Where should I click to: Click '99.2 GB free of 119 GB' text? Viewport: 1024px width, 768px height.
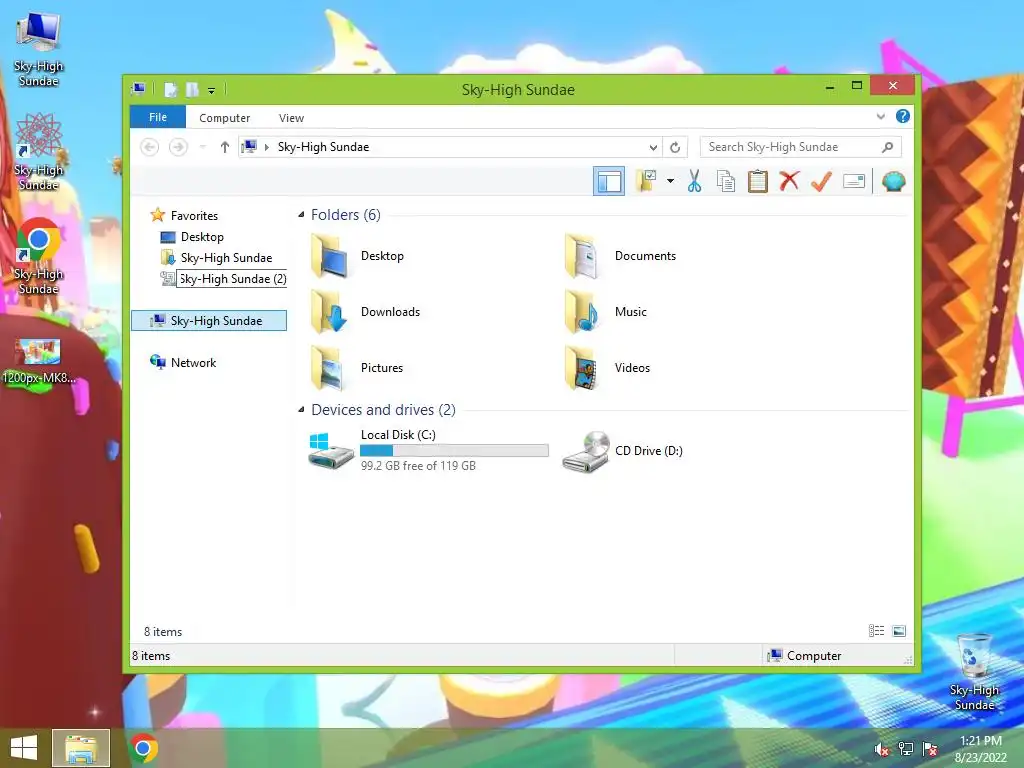click(x=418, y=466)
